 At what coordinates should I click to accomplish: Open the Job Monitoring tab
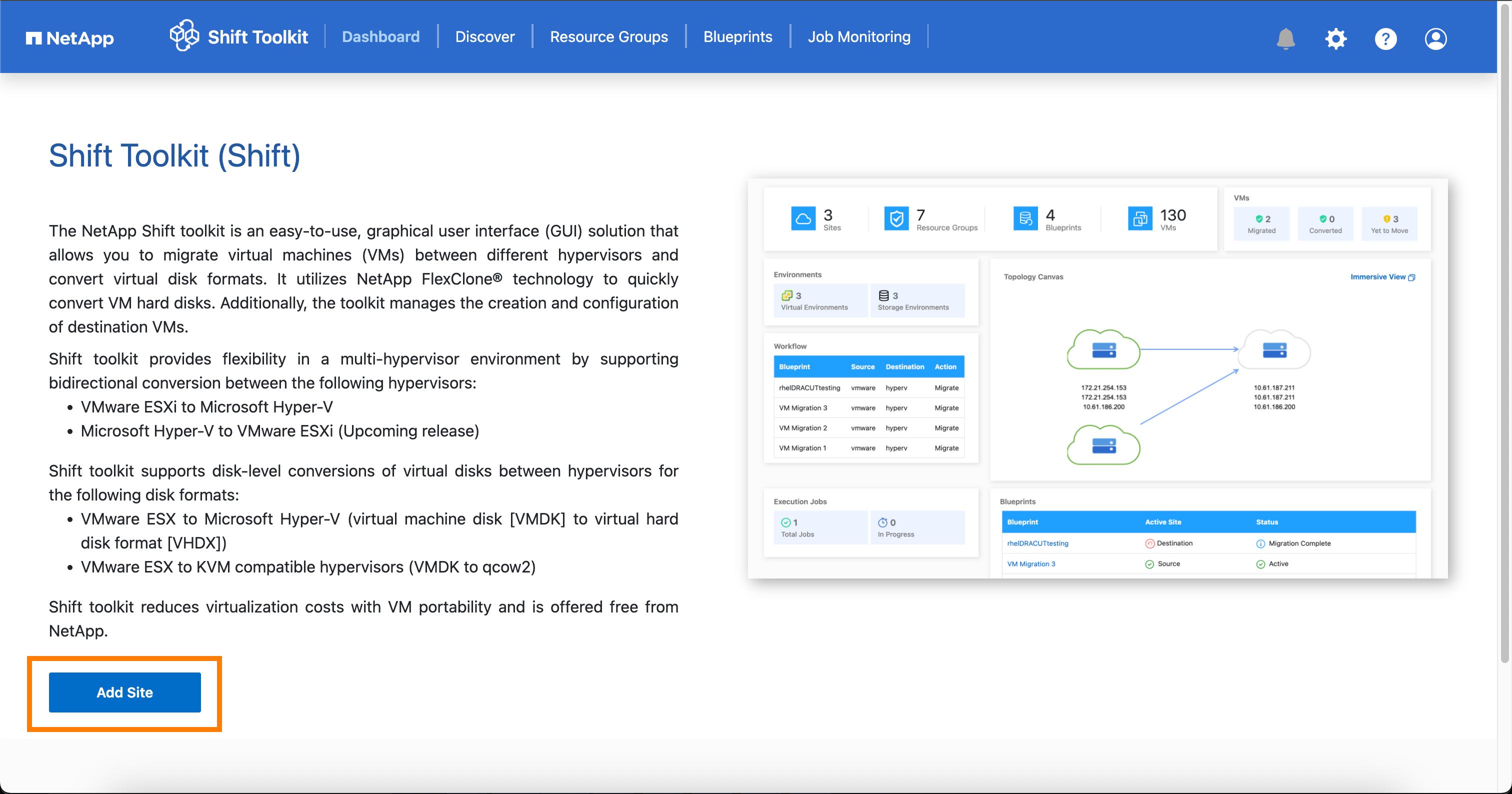[x=858, y=37]
